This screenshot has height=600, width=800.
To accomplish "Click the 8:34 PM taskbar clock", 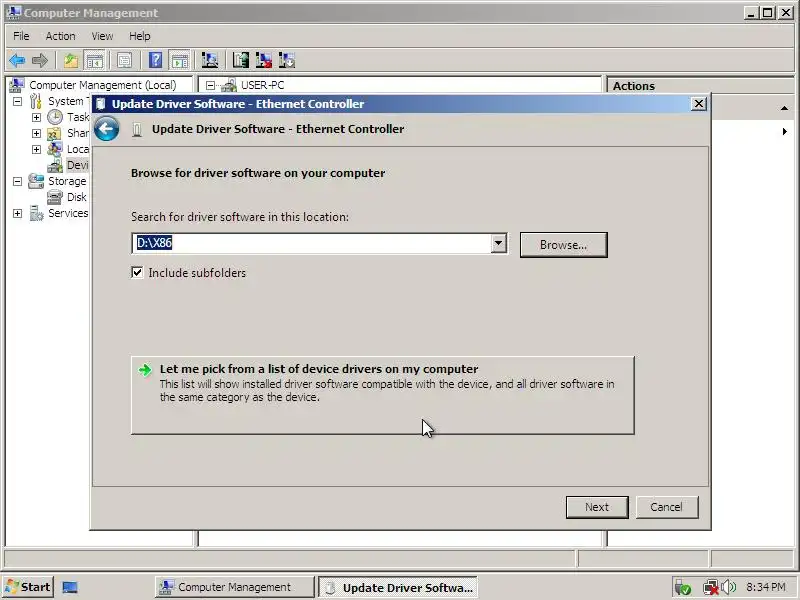I will [765, 587].
